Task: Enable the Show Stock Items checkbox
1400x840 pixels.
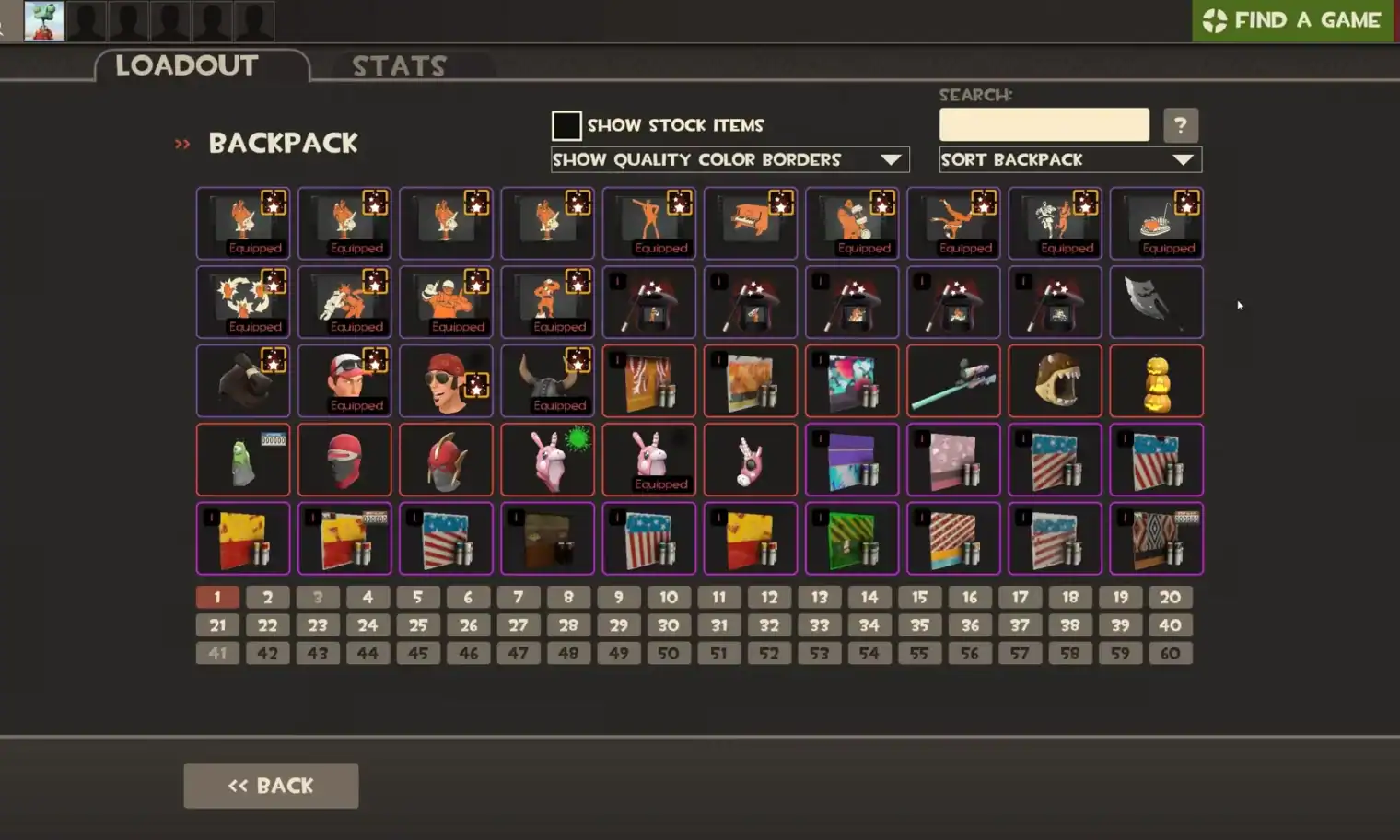Action: pyautogui.click(x=566, y=125)
